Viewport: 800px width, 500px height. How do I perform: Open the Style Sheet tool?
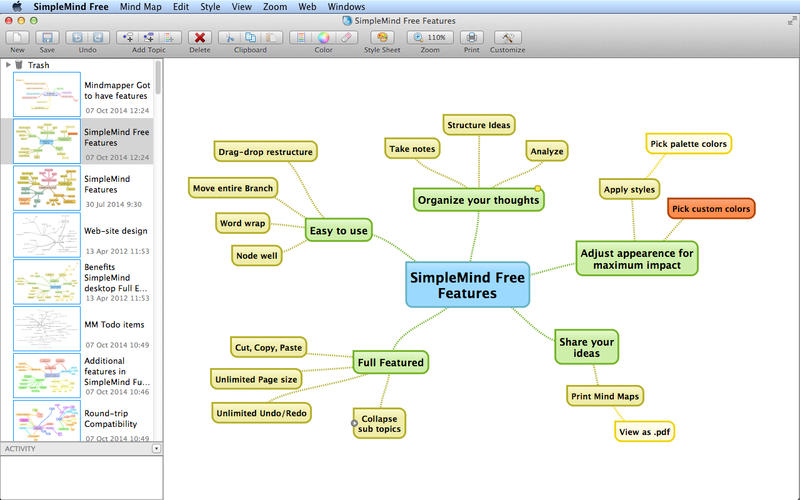click(x=381, y=37)
